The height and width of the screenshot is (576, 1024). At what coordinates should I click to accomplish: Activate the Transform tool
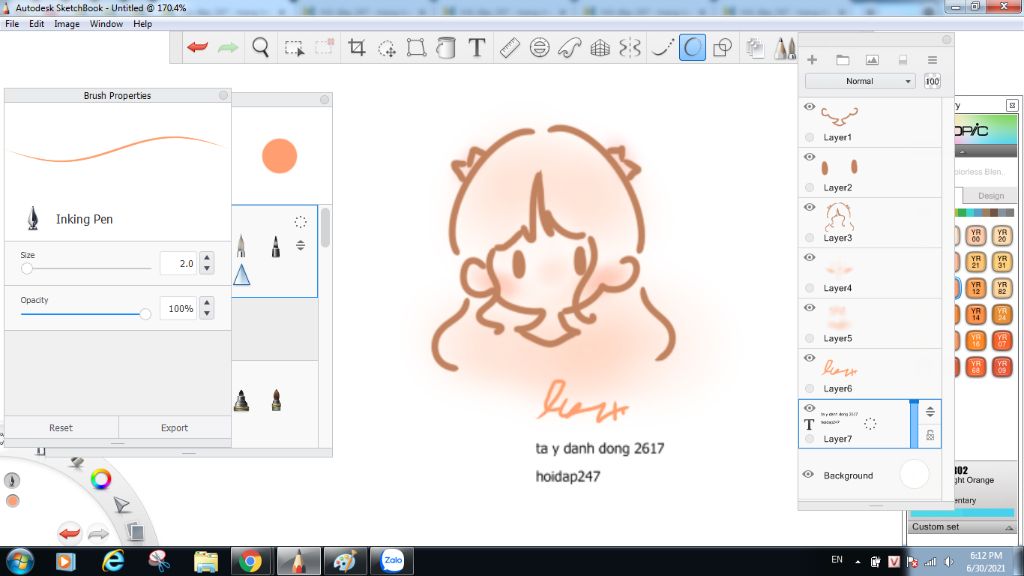(416, 47)
